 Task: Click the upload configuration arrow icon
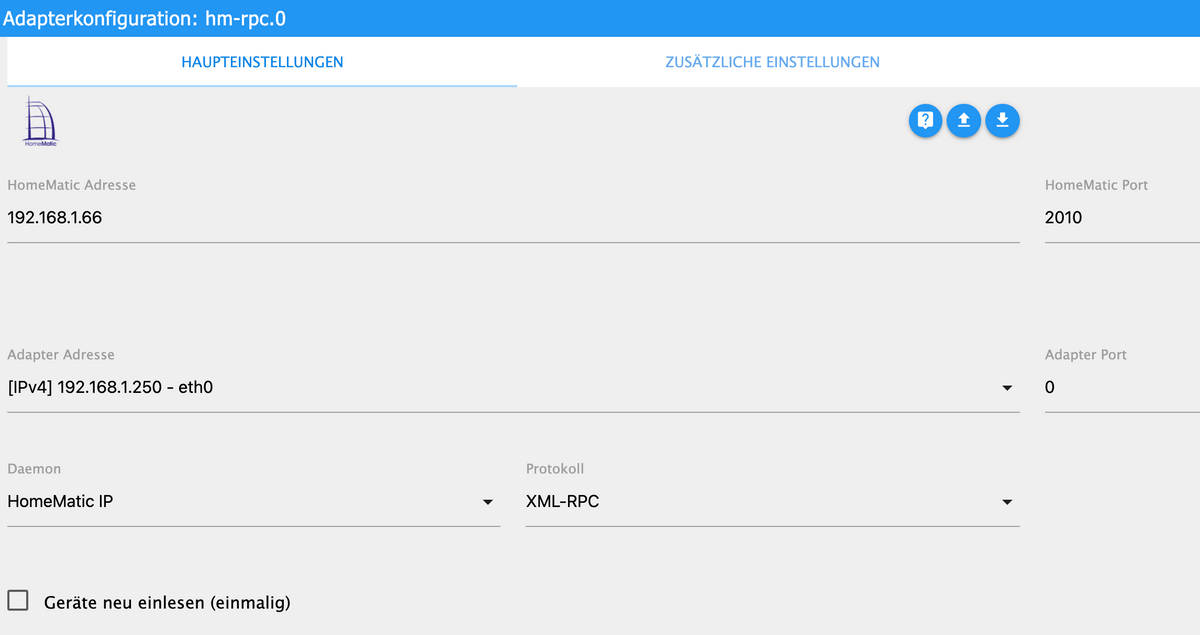[x=964, y=121]
